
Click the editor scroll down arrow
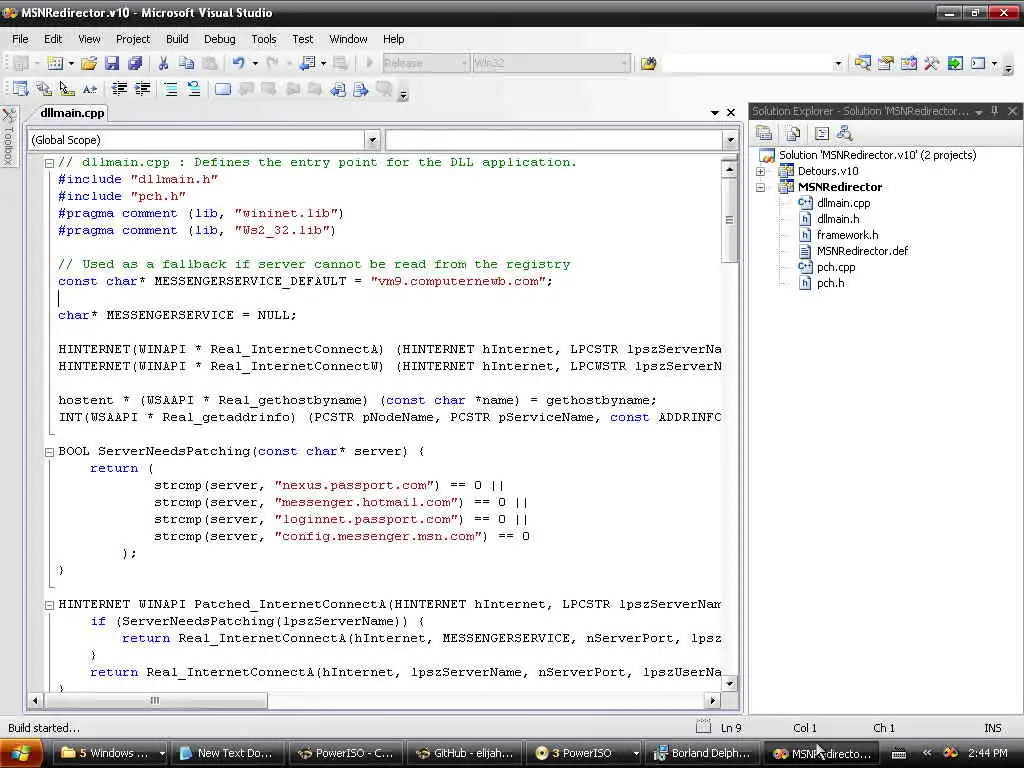coord(729,684)
